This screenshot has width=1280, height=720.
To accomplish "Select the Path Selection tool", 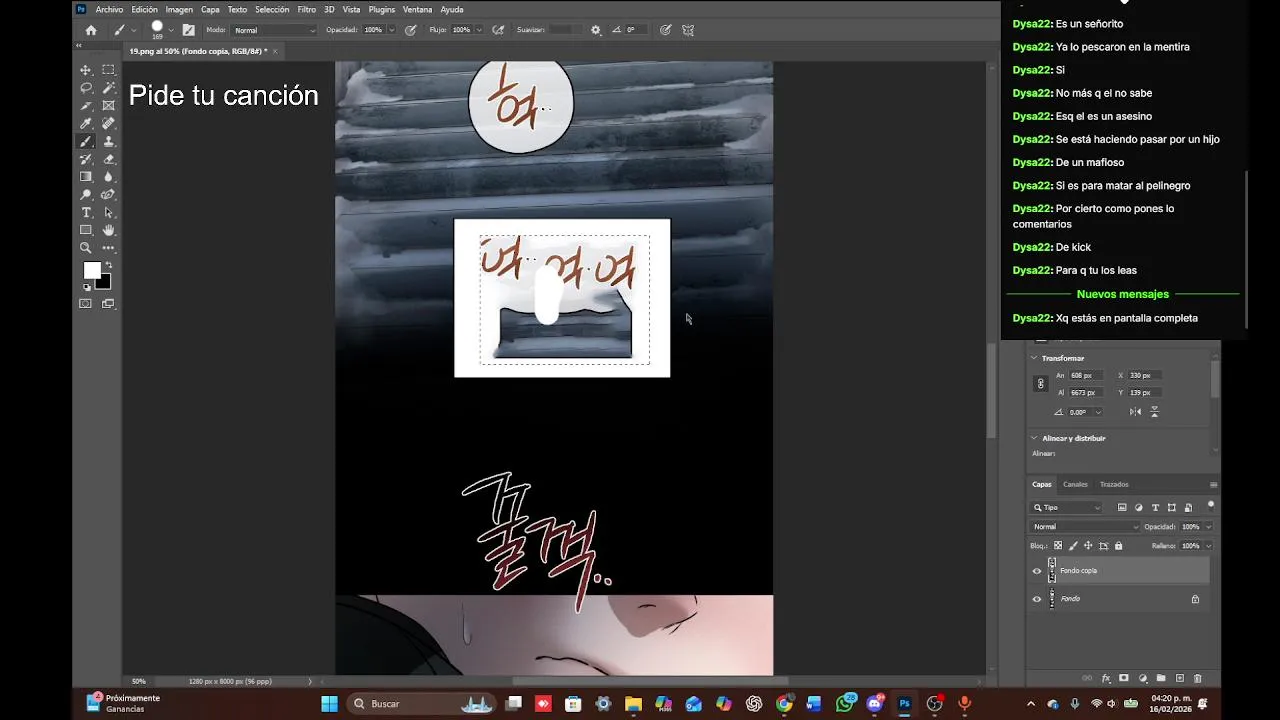I will coord(108,213).
